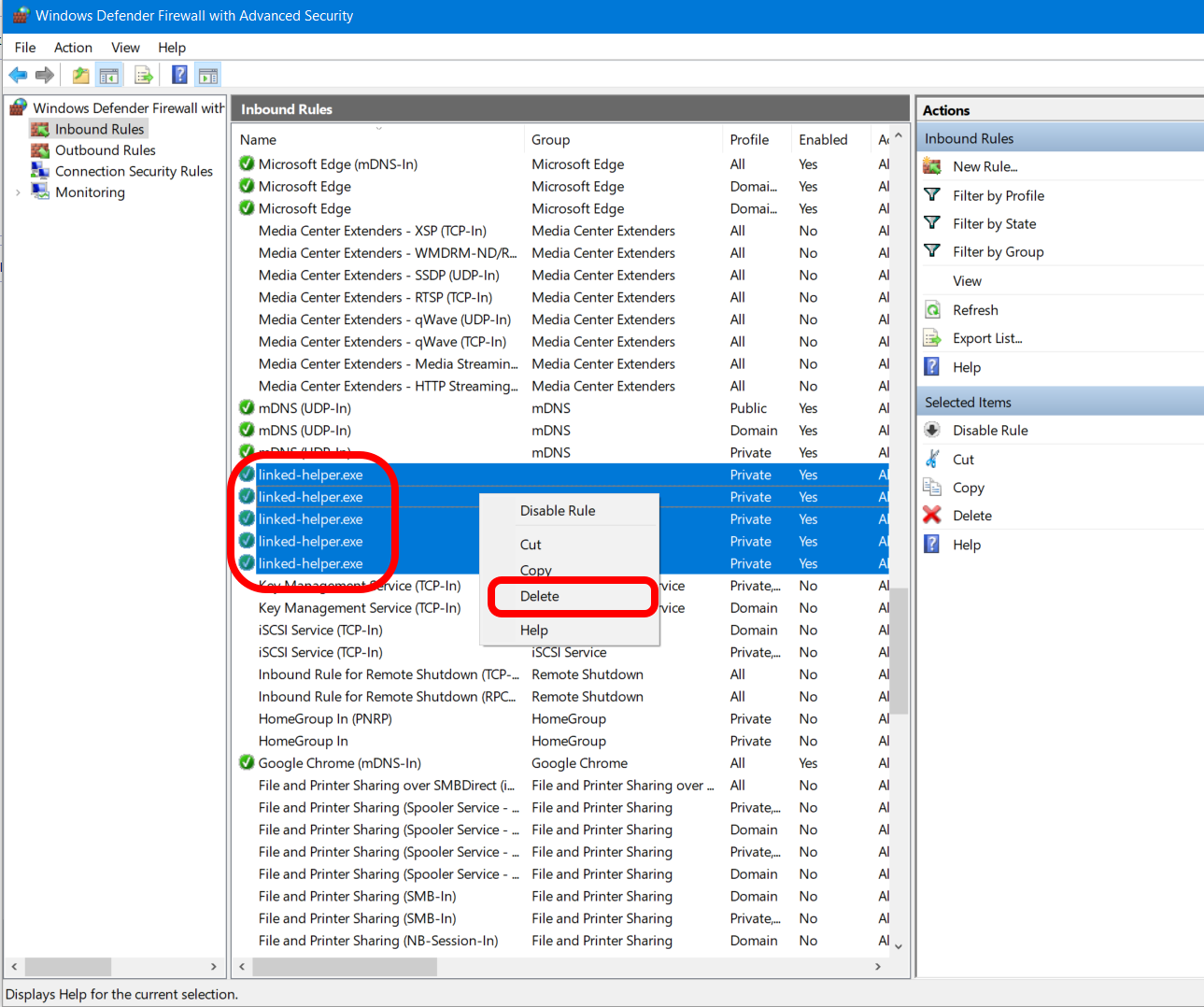Click the Show/Hide Action Pane toolbar icon
This screenshot has height=1007, width=1204.
pyautogui.click(x=208, y=76)
